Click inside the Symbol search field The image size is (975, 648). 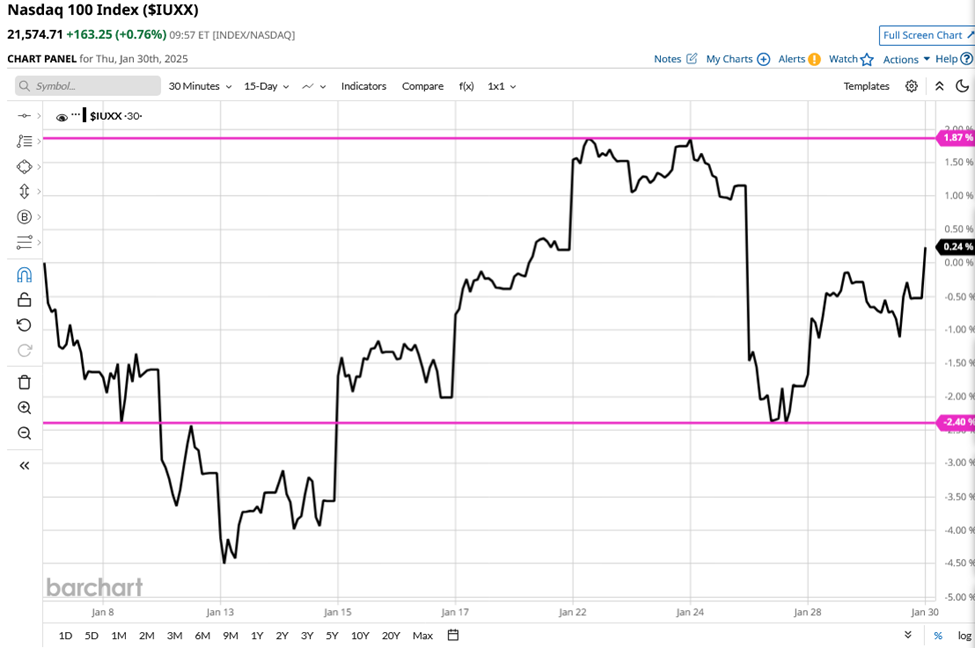click(x=90, y=86)
